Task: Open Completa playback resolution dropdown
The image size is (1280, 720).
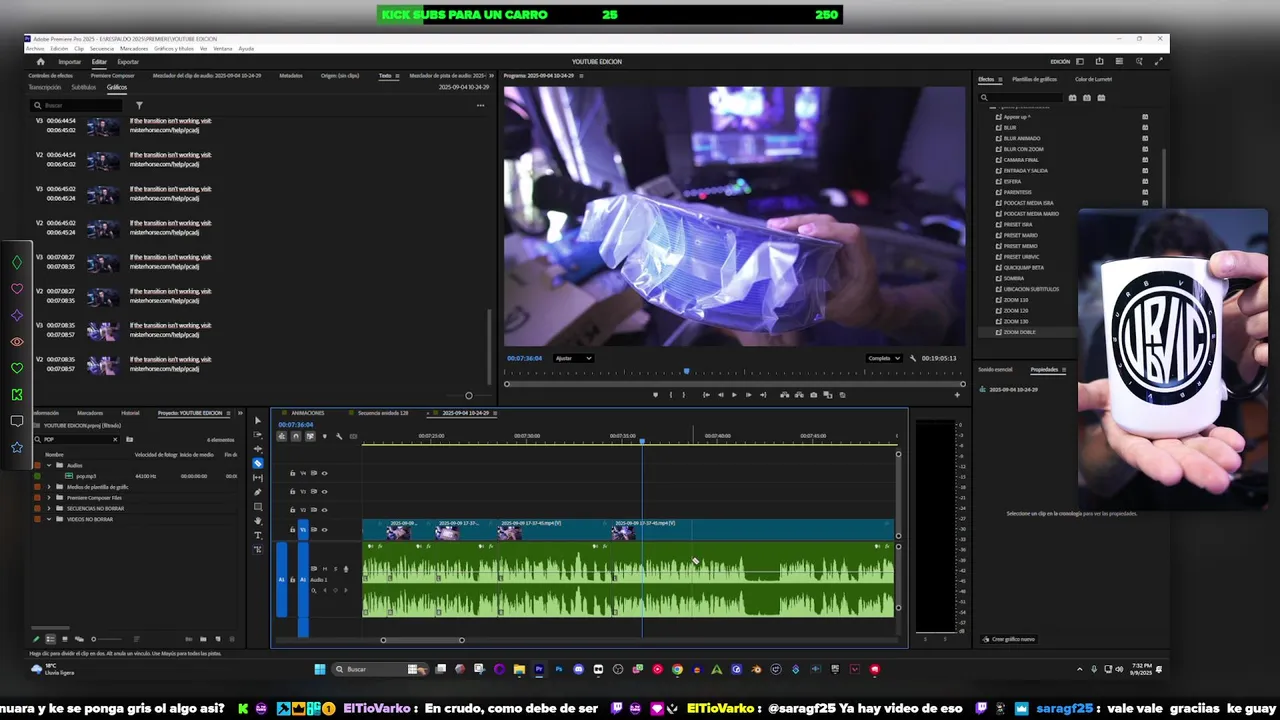Action: [x=884, y=358]
